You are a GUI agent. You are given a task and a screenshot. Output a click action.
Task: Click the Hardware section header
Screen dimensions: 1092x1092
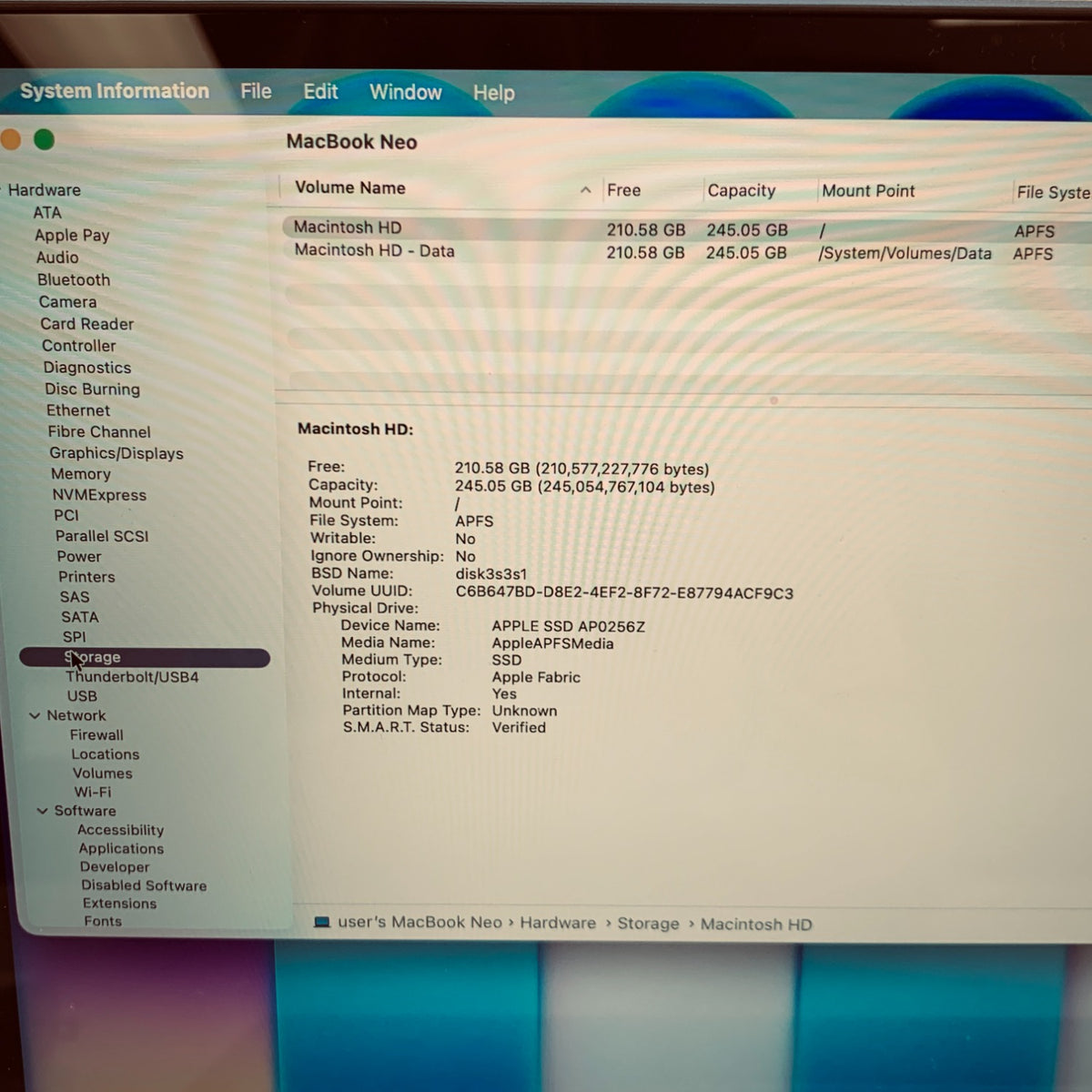(45, 190)
